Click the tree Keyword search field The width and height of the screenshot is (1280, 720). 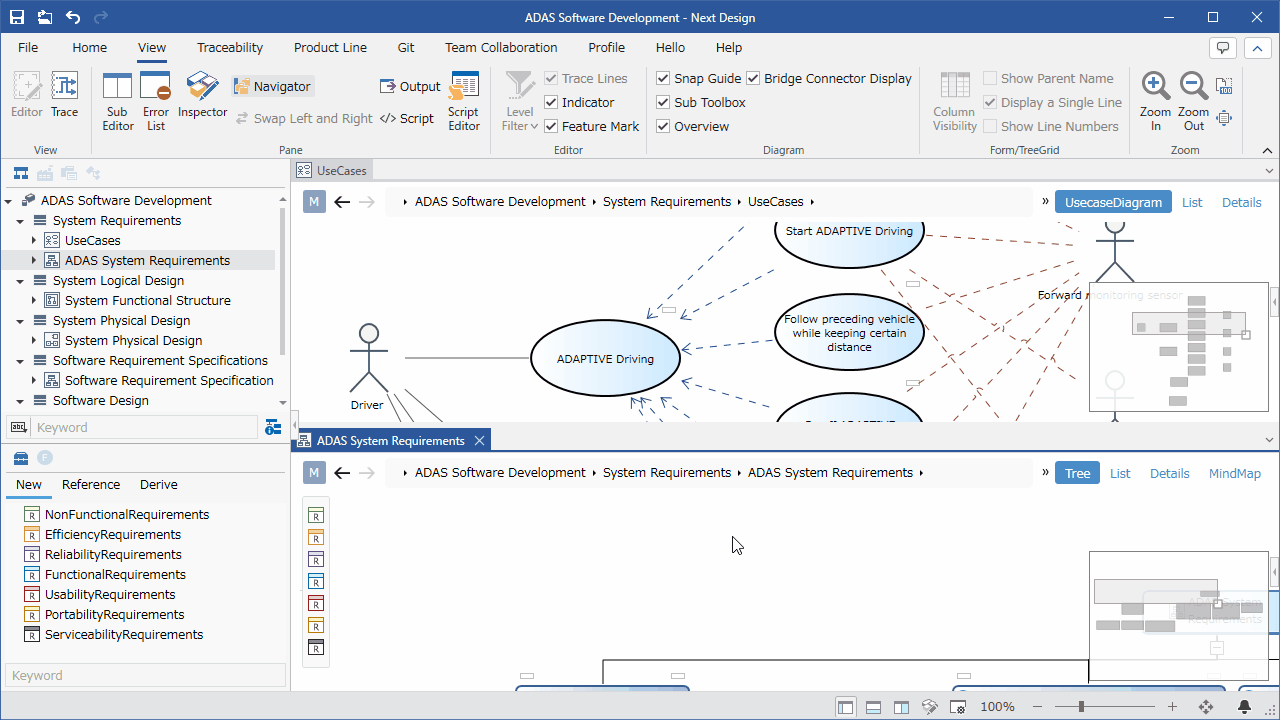[x=146, y=427]
